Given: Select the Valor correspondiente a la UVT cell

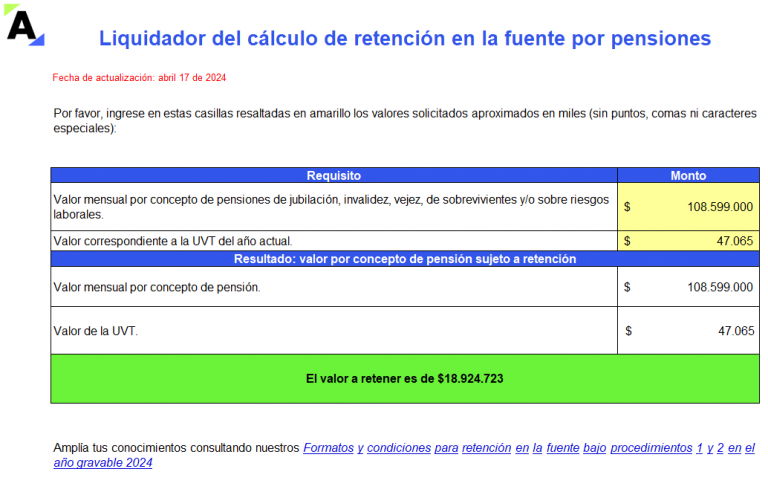Looking at the screenshot, I should pyautogui.click(x=334, y=241).
